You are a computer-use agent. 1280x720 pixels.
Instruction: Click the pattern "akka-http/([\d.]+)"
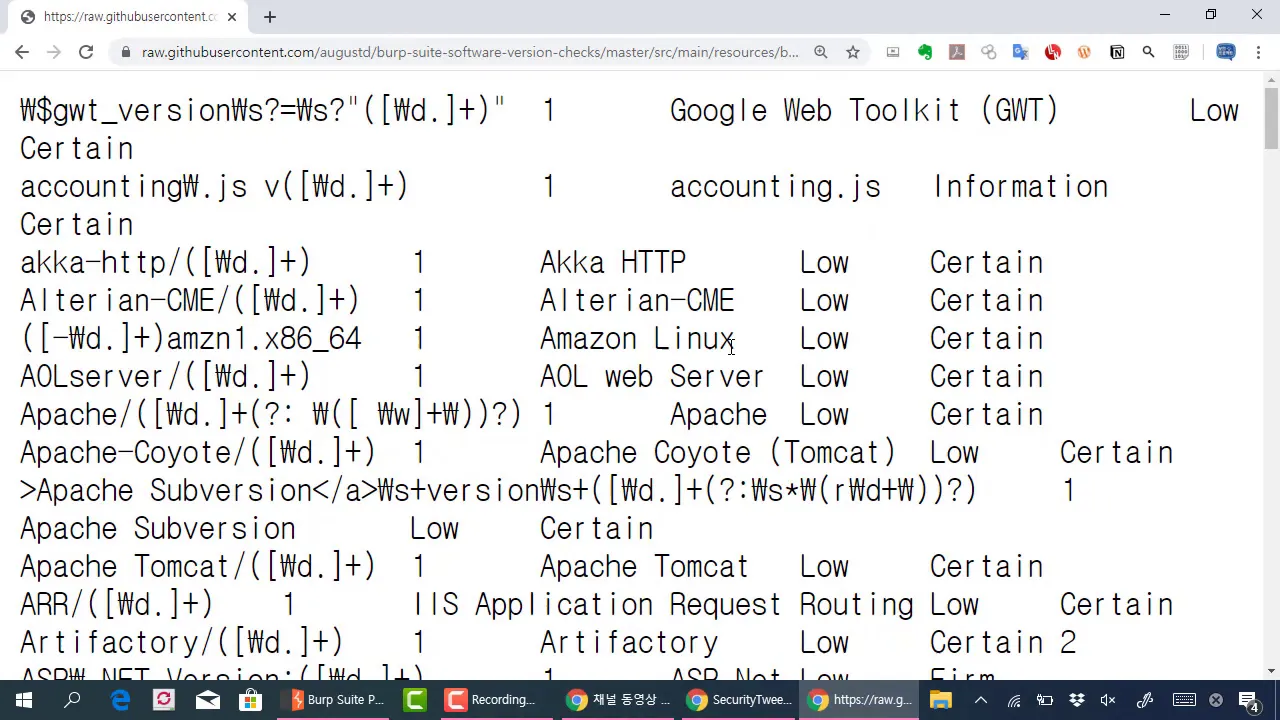(x=166, y=262)
